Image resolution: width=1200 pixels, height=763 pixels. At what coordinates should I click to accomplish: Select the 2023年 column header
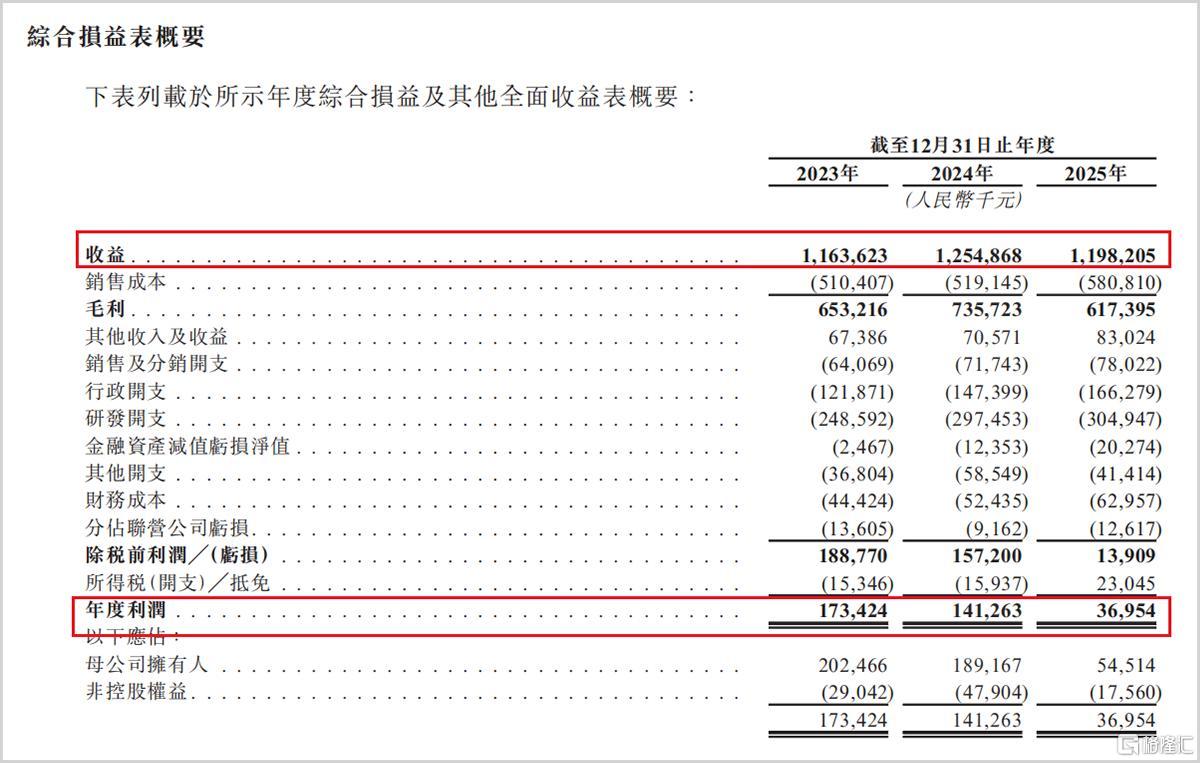pyautogui.click(x=827, y=173)
